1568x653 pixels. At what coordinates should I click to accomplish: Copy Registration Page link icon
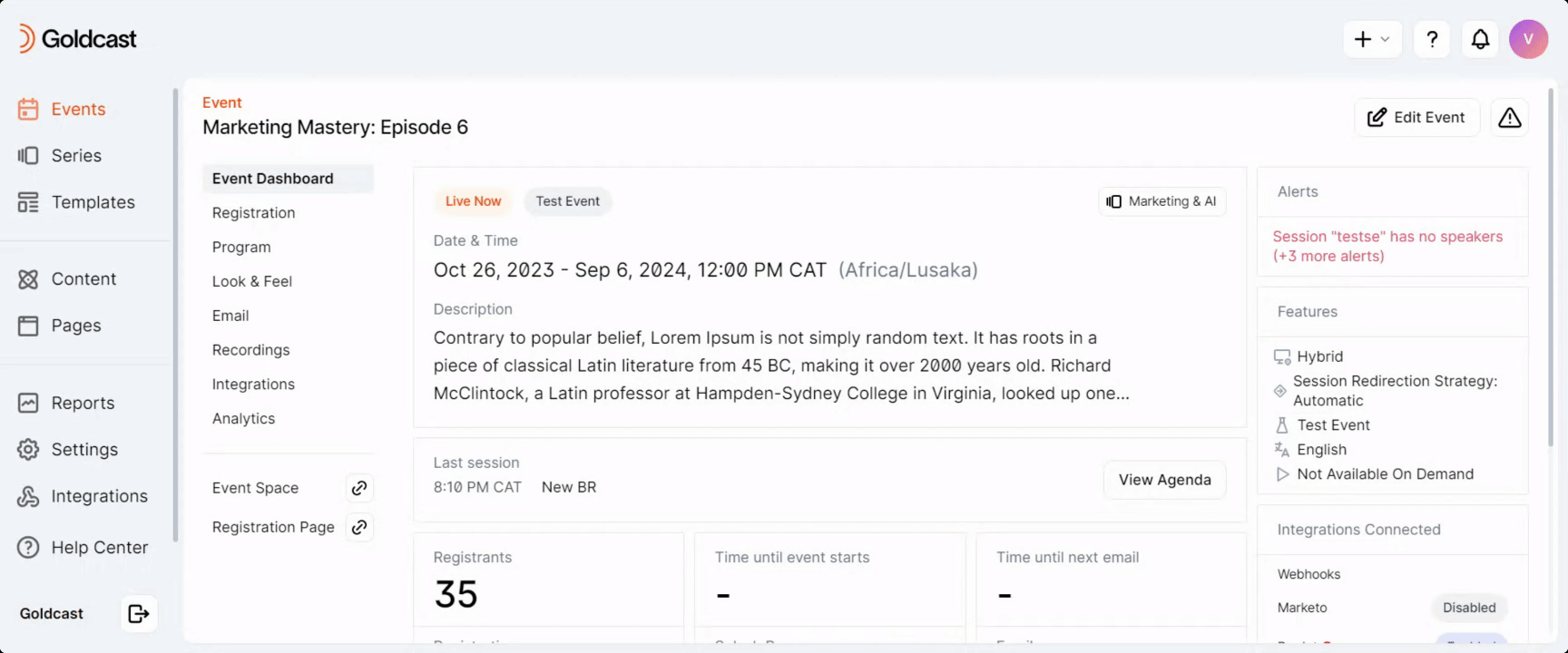pos(359,527)
